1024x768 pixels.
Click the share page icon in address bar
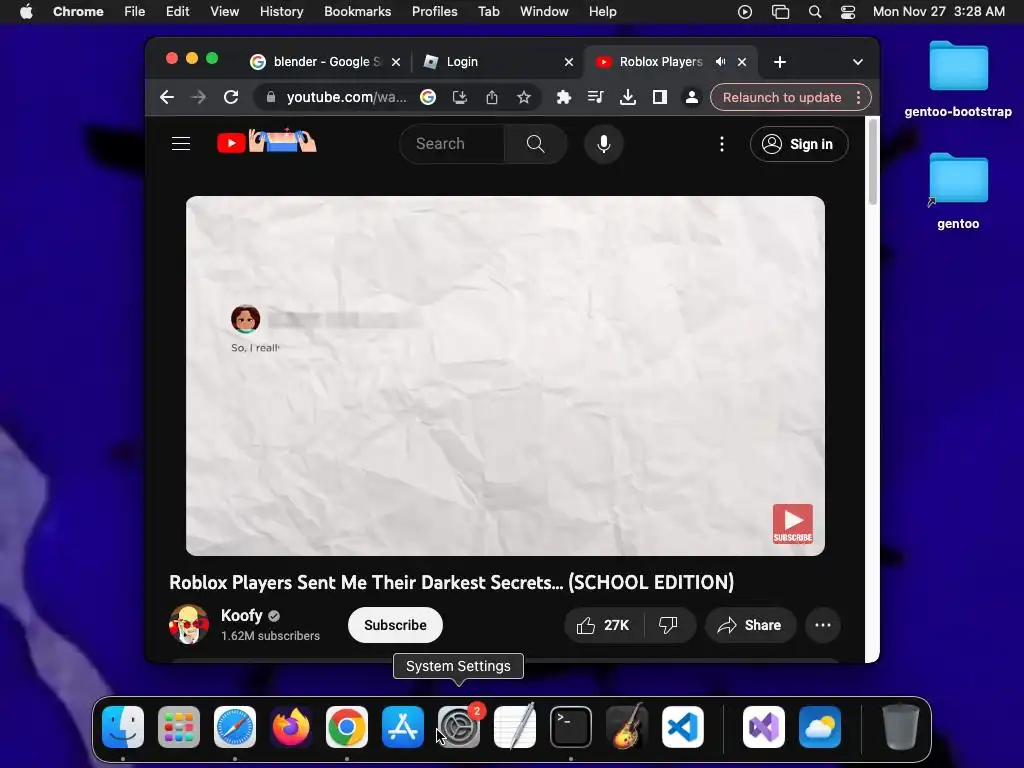(x=492, y=97)
